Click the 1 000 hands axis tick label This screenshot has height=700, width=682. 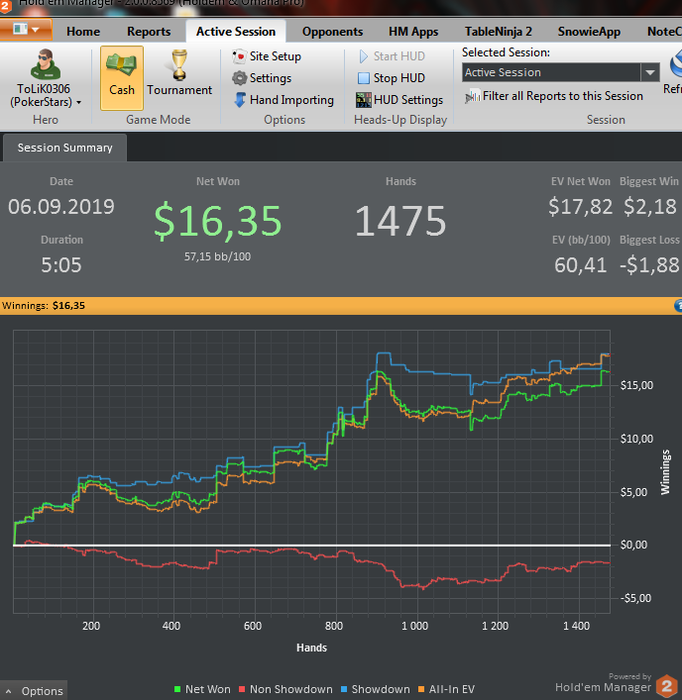click(415, 626)
